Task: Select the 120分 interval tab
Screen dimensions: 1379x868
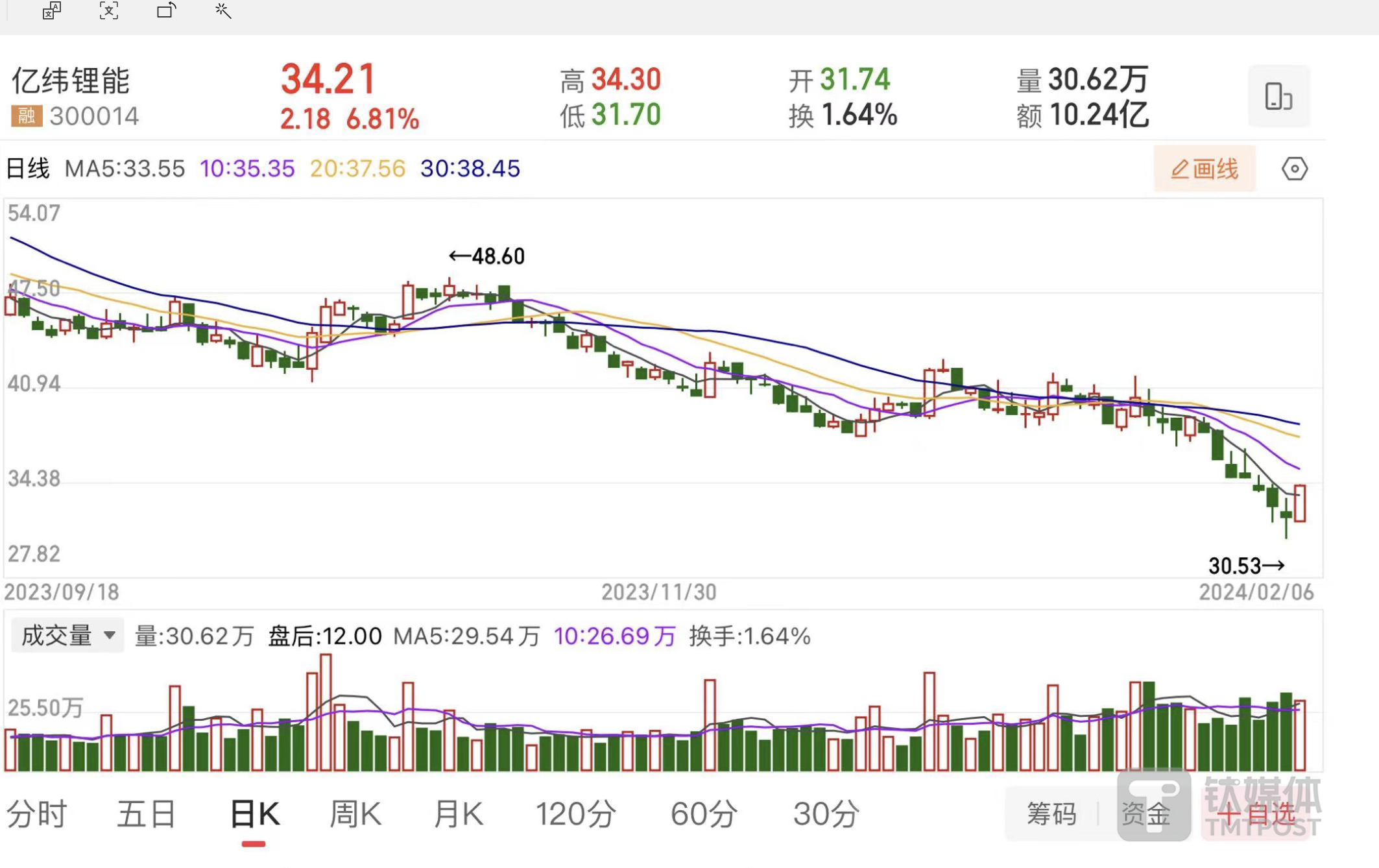Action: (575, 814)
